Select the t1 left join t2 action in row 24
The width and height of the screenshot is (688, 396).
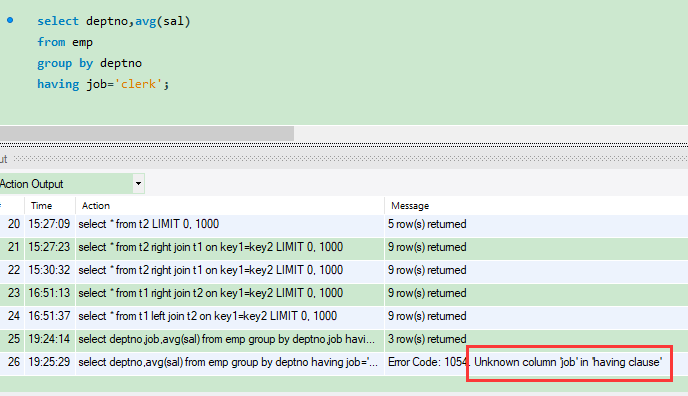207,316
